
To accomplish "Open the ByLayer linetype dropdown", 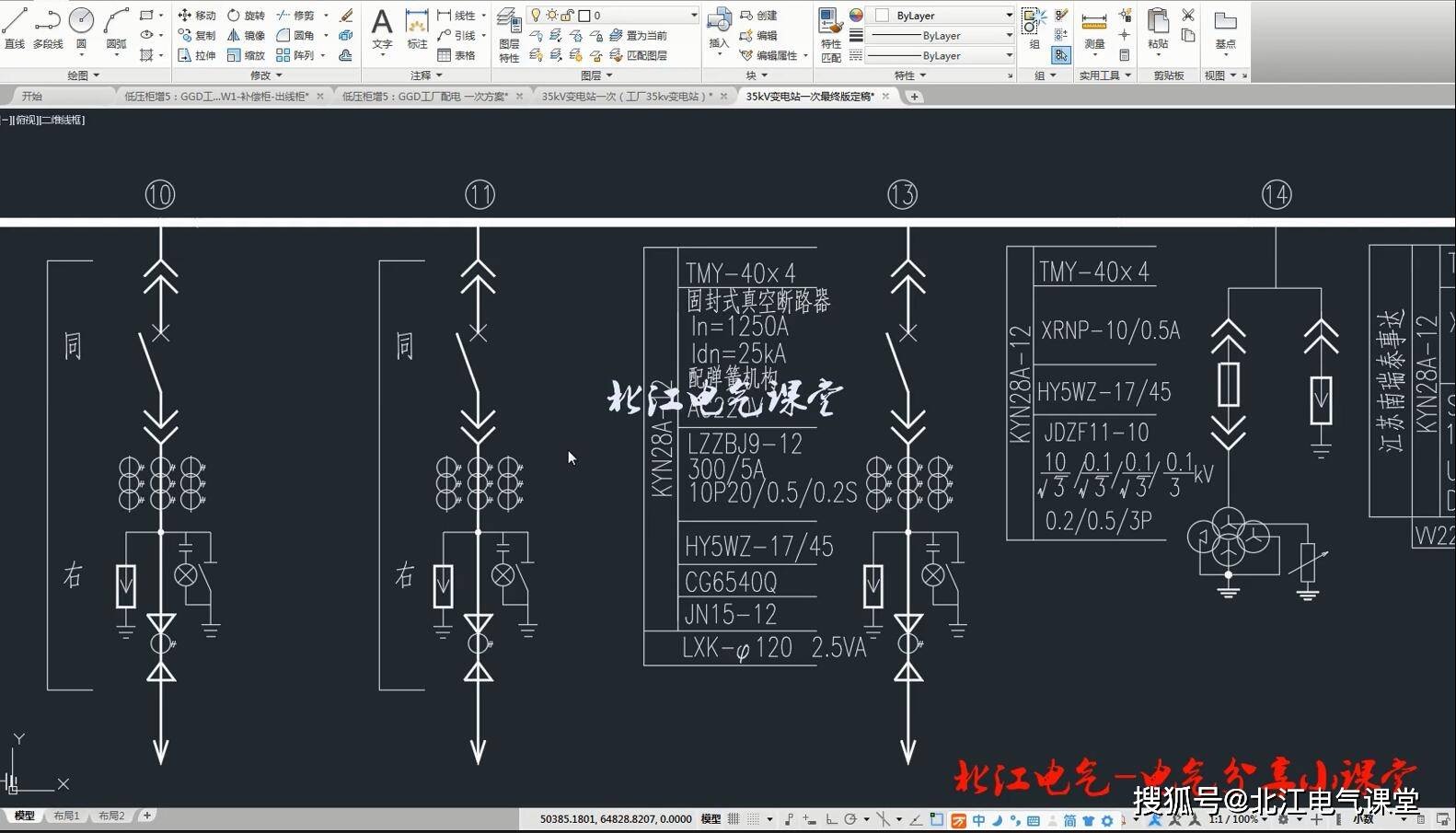I will pyautogui.click(x=1009, y=55).
